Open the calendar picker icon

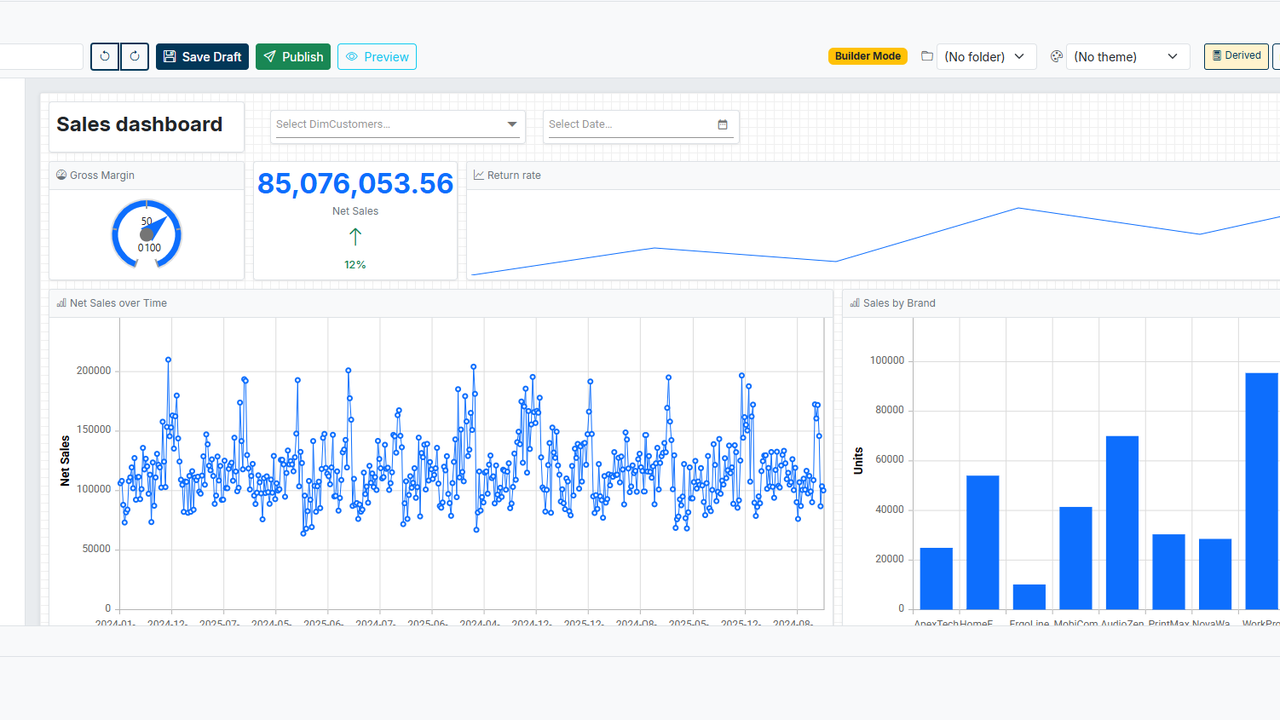(723, 125)
